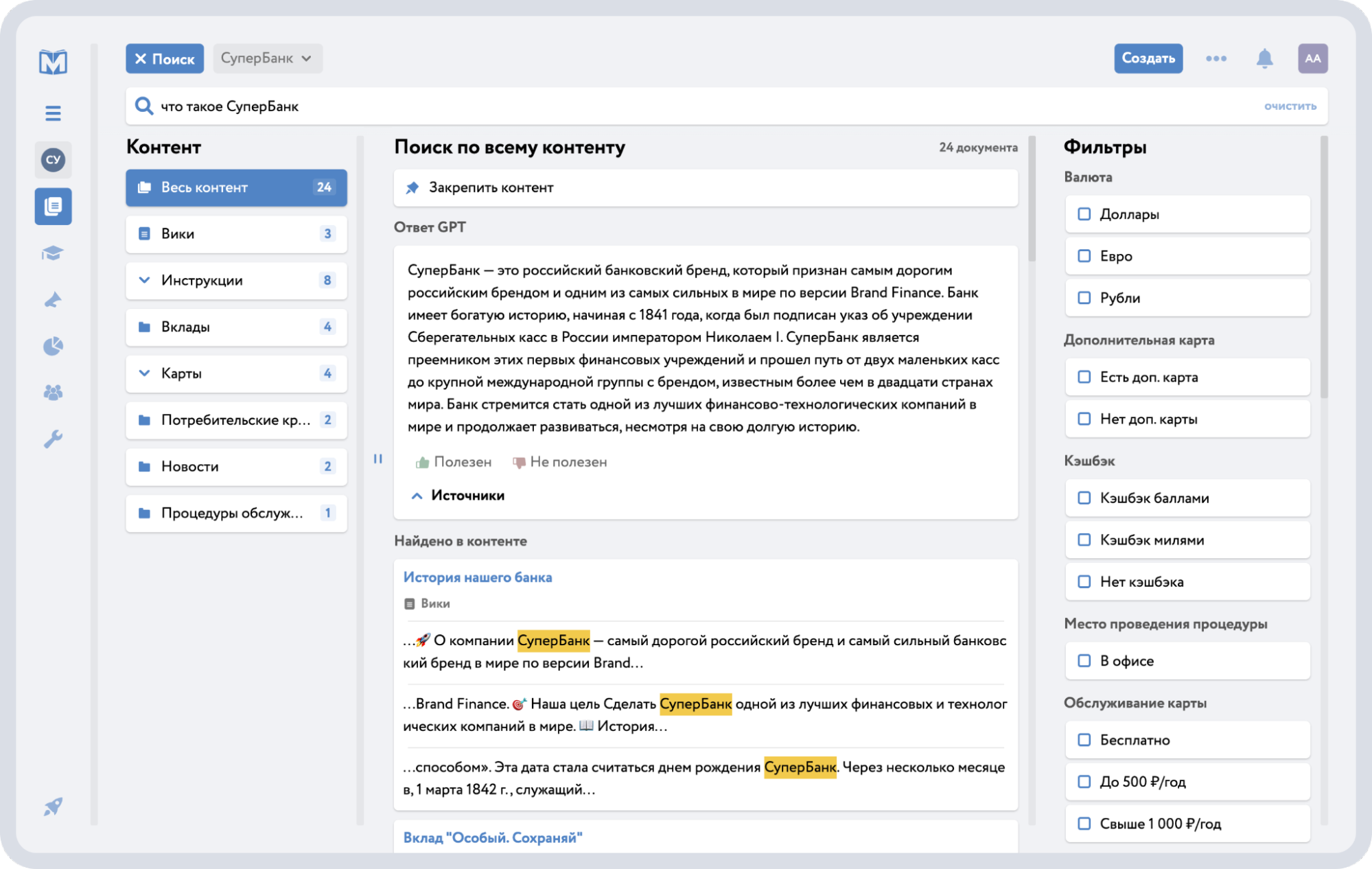Open the graduation cap learning icon
Image resolution: width=1372 pixels, height=869 pixels.
click(53, 253)
